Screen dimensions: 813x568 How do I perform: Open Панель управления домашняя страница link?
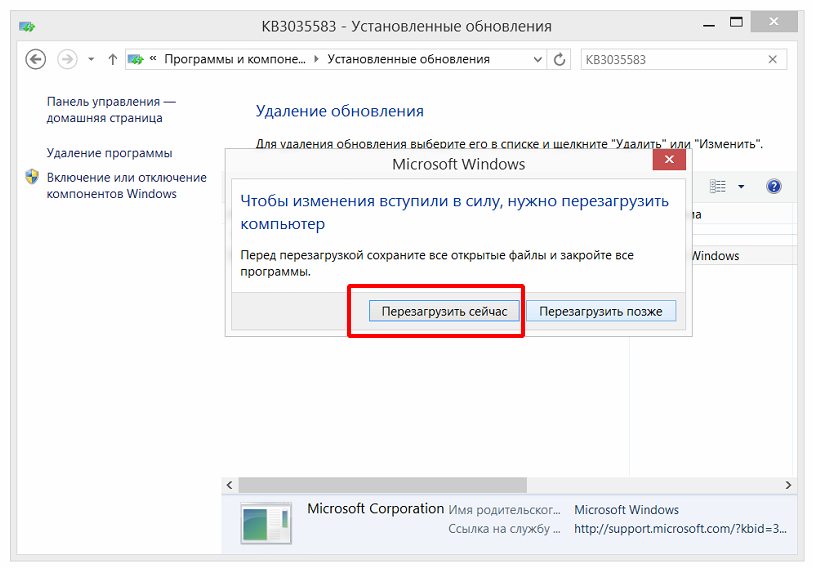(110, 110)
